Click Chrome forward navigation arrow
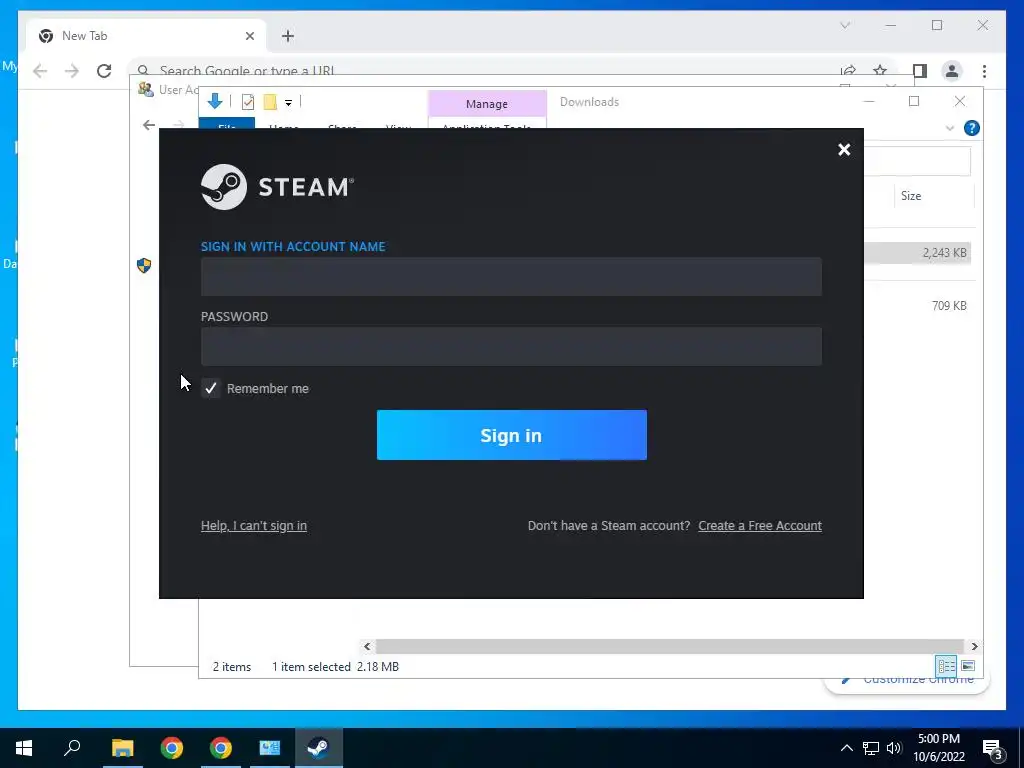 pos(72,71)
